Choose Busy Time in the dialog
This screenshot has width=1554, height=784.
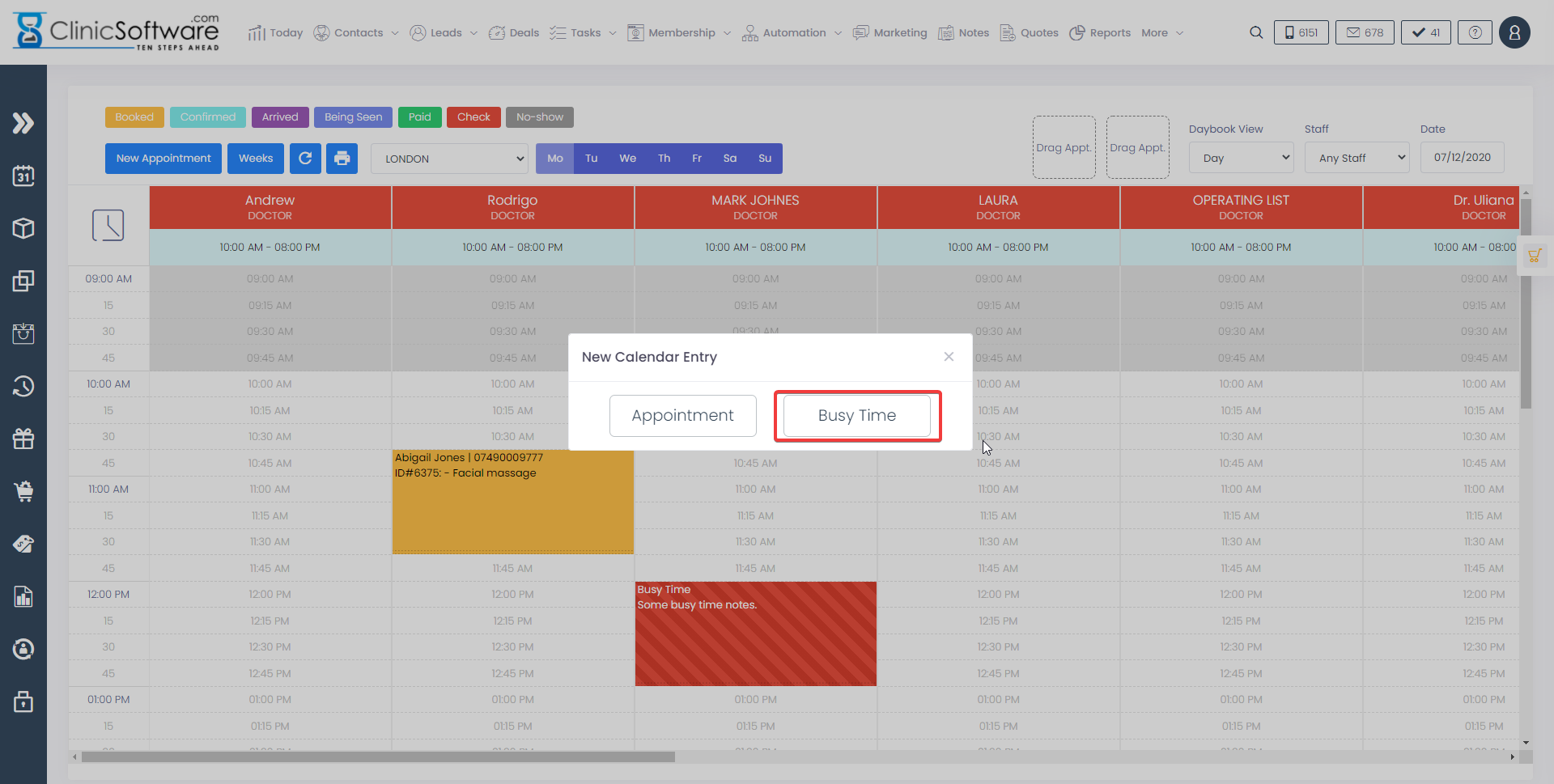tap(856, 416)
